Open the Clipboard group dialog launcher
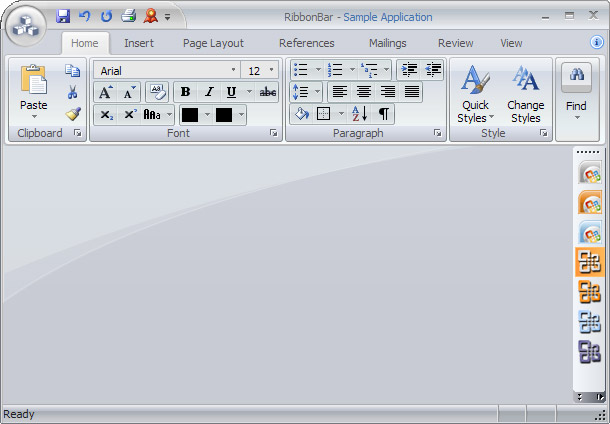The image size is (610, 424). click(78, 133)
